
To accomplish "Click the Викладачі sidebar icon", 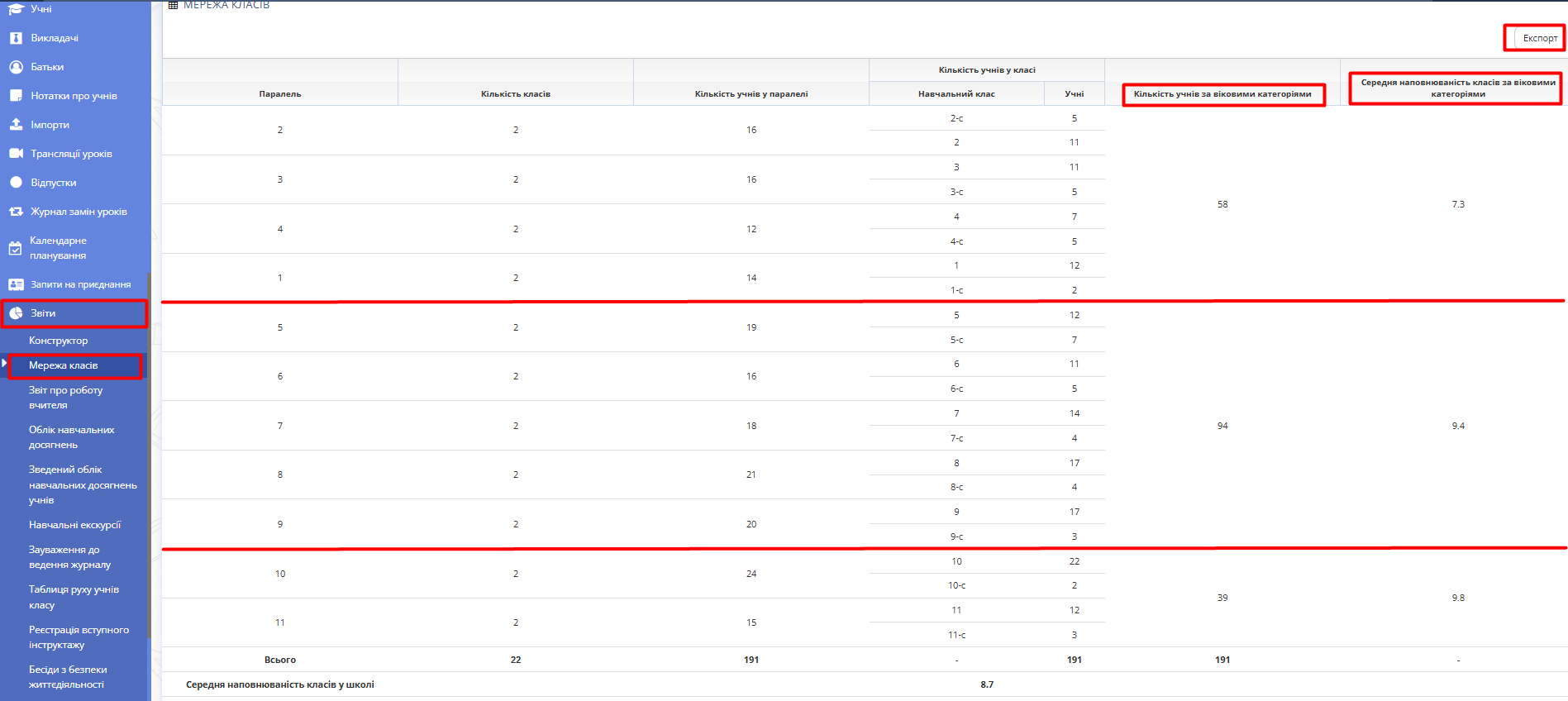I will (16, 38).
